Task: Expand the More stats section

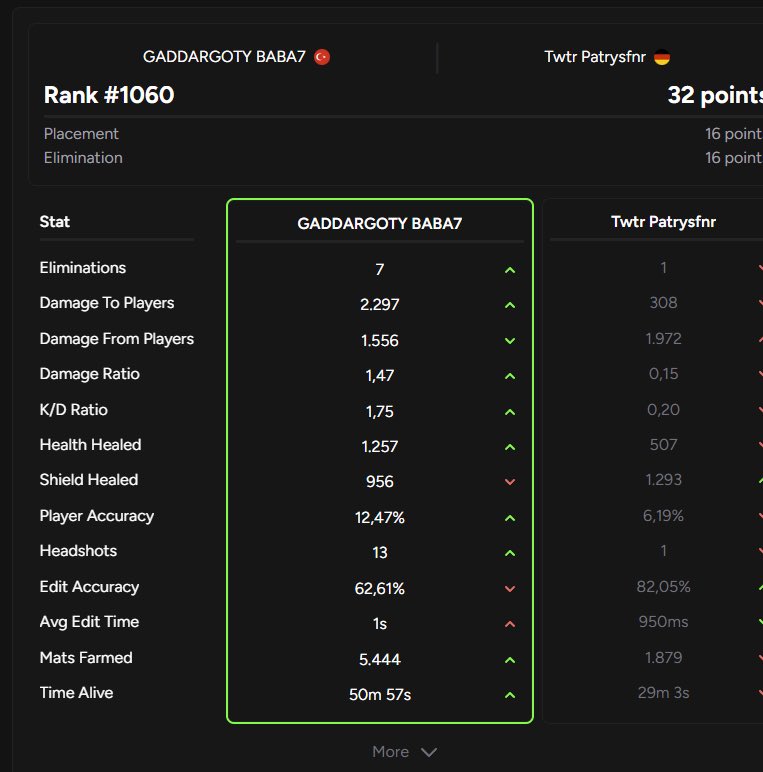Action: click(404, 752)
